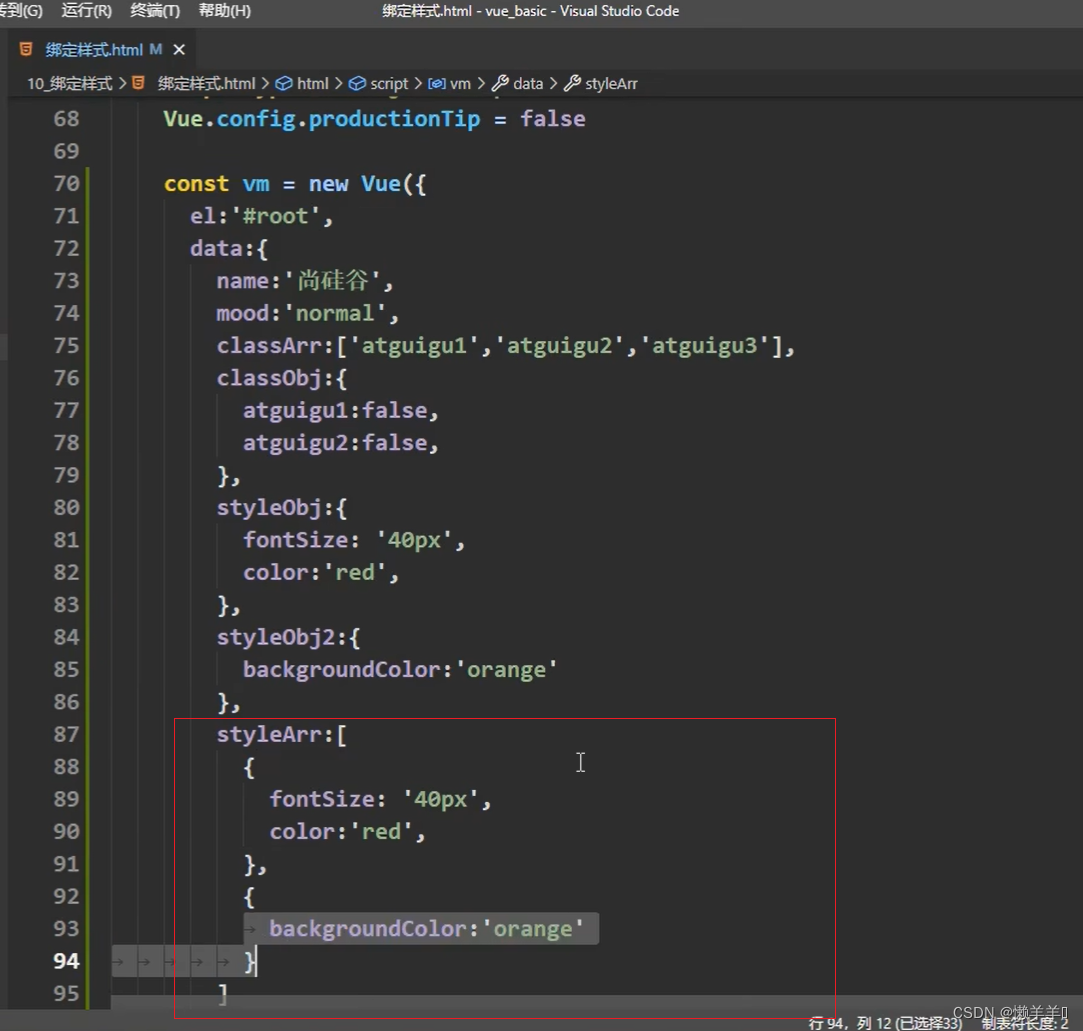Click the 行 94, 列 12 cursor position indicator
This screenshot has width=1083, height=1031.
pyautogui.click(x=885, y=1023)
